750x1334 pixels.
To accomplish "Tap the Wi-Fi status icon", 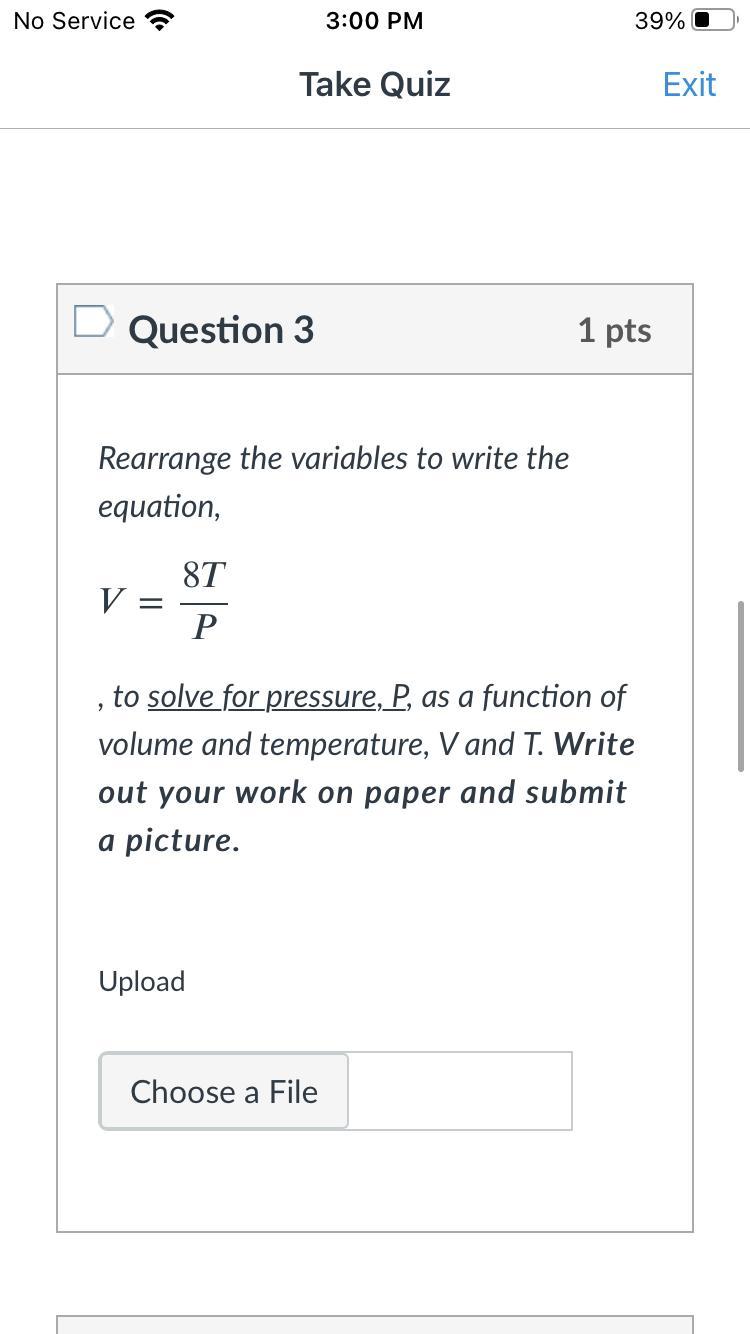I will 159,20.
